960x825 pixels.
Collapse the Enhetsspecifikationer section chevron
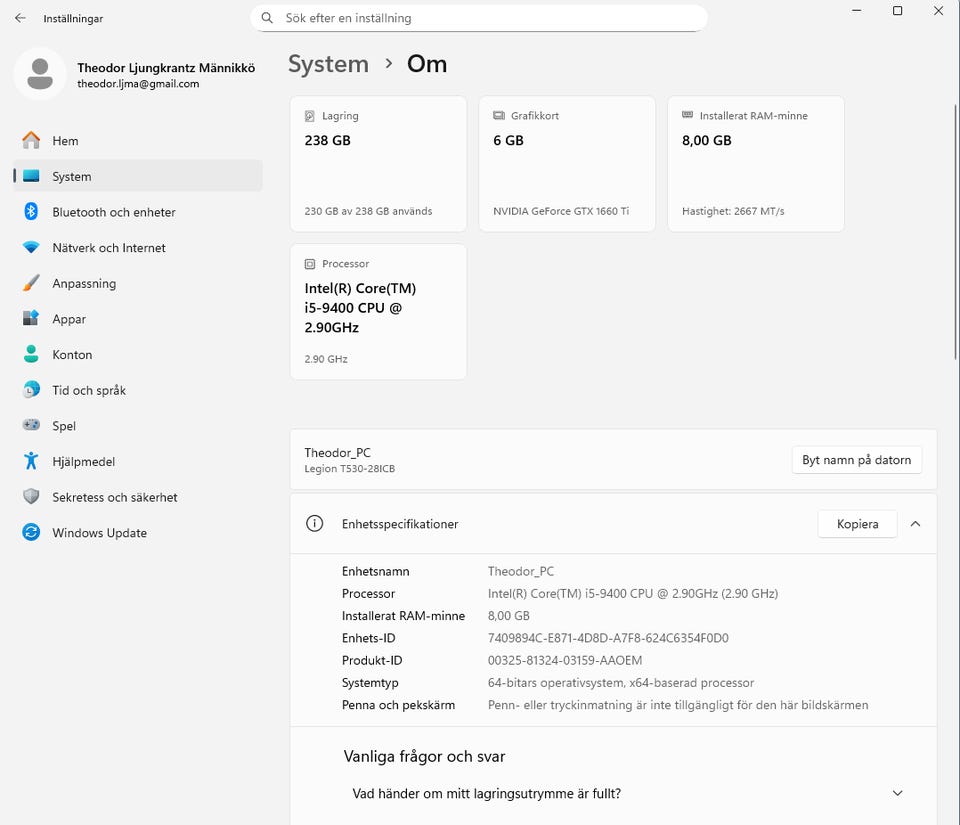(x=915, y=524)
